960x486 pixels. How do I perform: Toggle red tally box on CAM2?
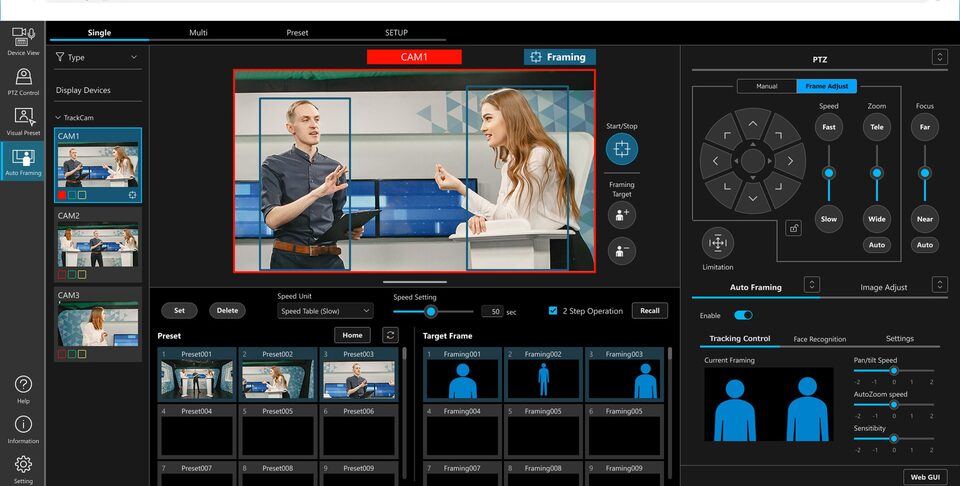click(62, 274)
